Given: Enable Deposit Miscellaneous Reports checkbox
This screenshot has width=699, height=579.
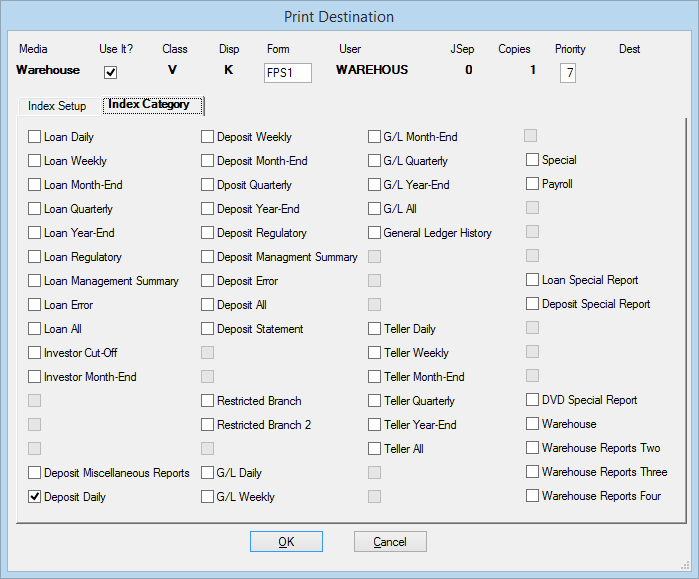Looking at the screenshot, I should [35, 473].
